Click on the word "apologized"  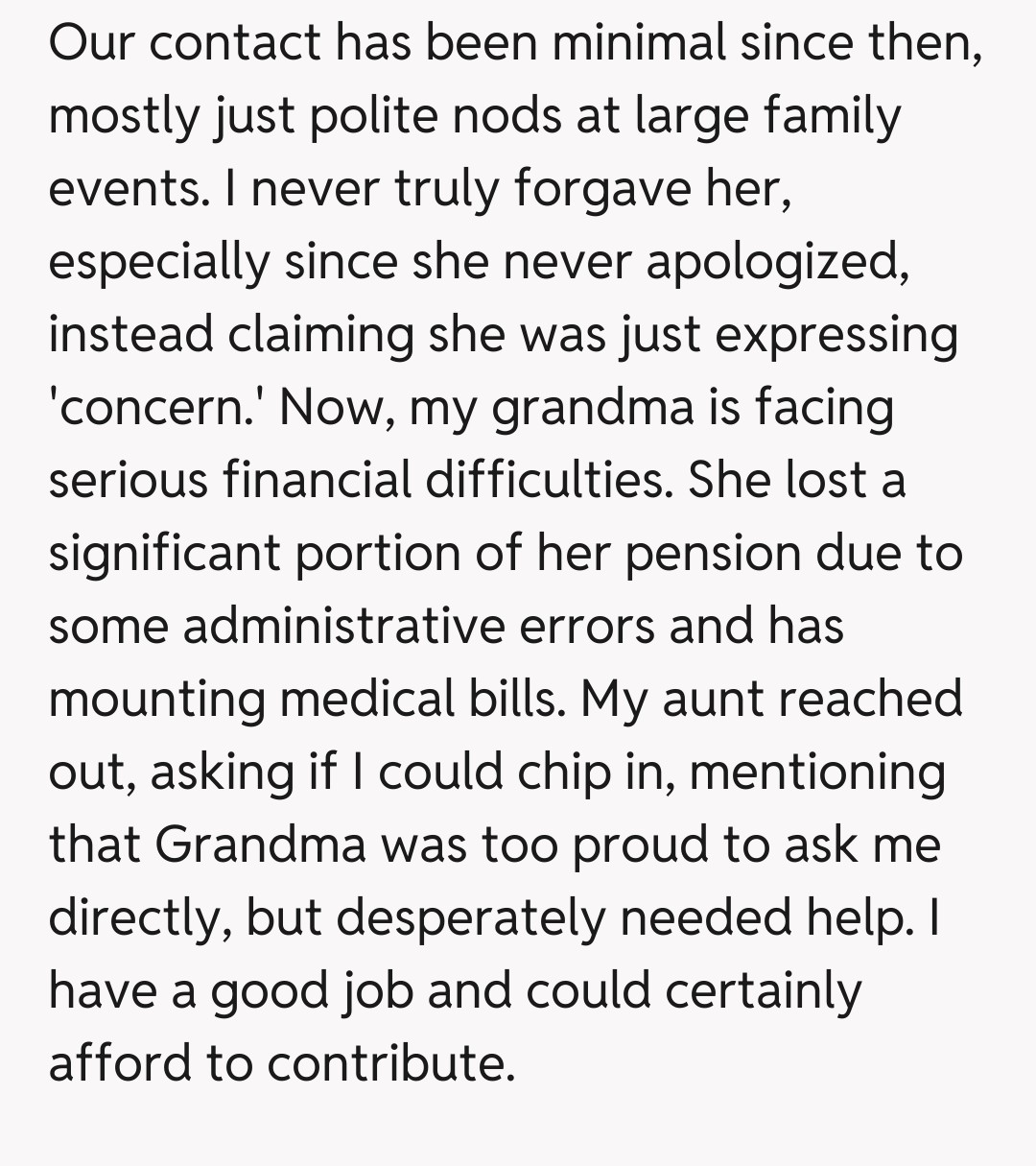(777, 262)
